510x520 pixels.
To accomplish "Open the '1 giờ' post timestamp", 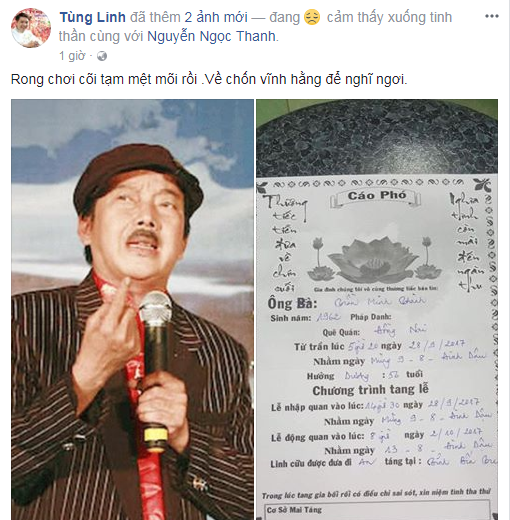I will pyautogui.click(x=72, y=56).
